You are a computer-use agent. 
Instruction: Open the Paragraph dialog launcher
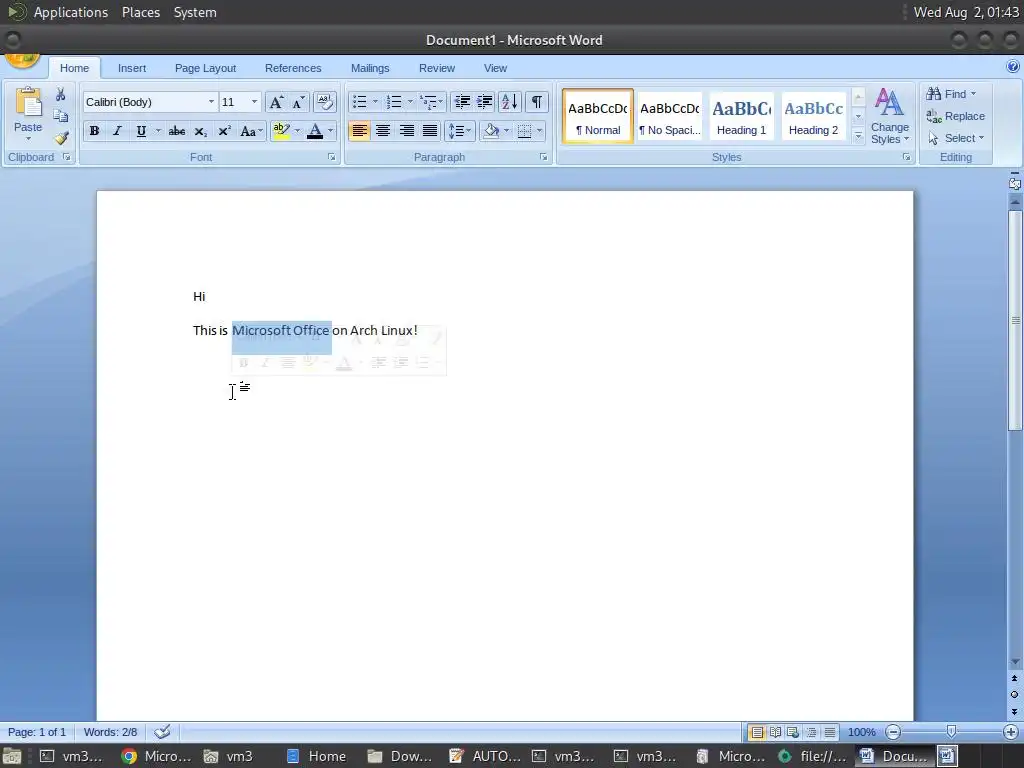543,157
